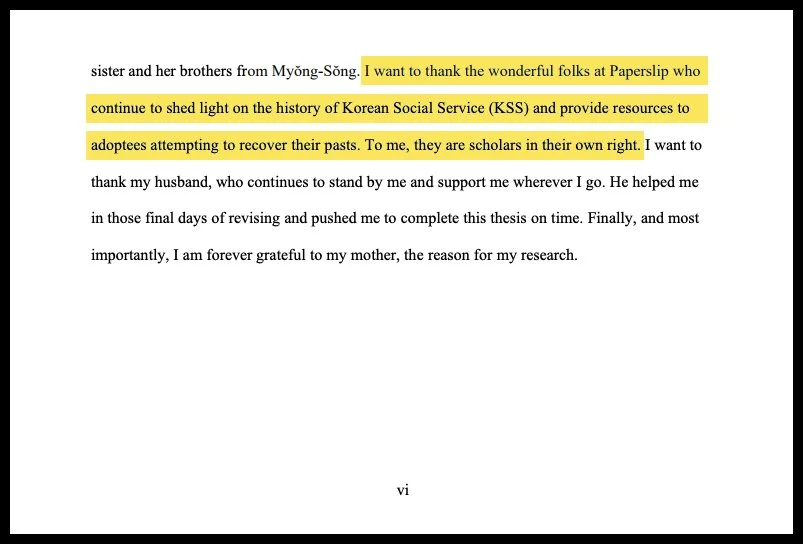Click the word "wherever" in fourth line
This screenshot has width=803, height=544.
point(543,182)
